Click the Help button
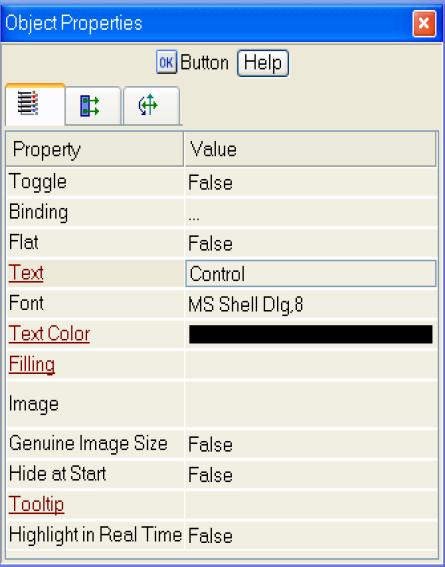445x567 pixels. tap(263, 63)
